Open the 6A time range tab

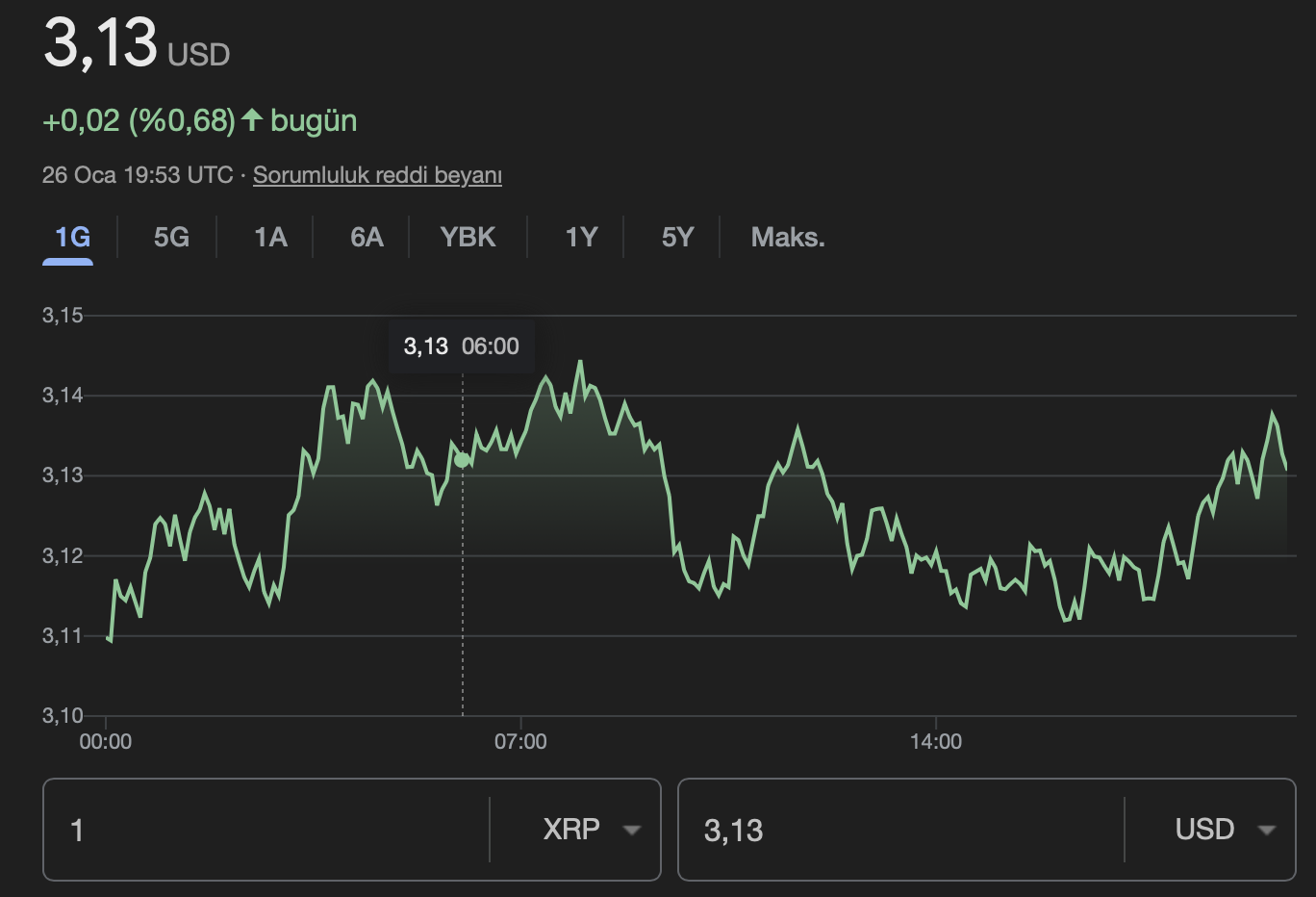tap(367, 237)
